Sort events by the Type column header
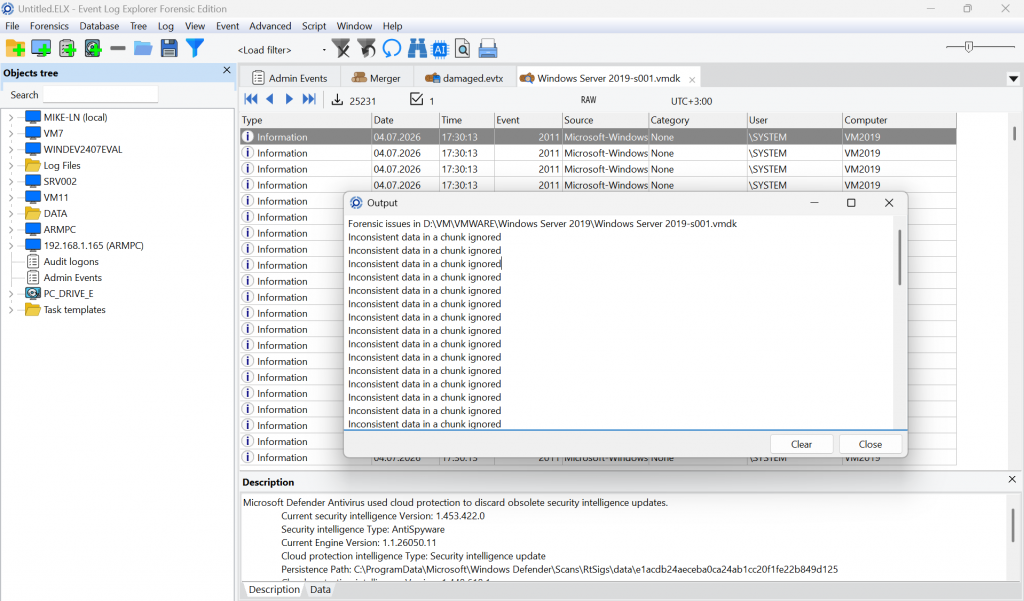The width and height of the screenshot is (1024, 601). point(305,120)
